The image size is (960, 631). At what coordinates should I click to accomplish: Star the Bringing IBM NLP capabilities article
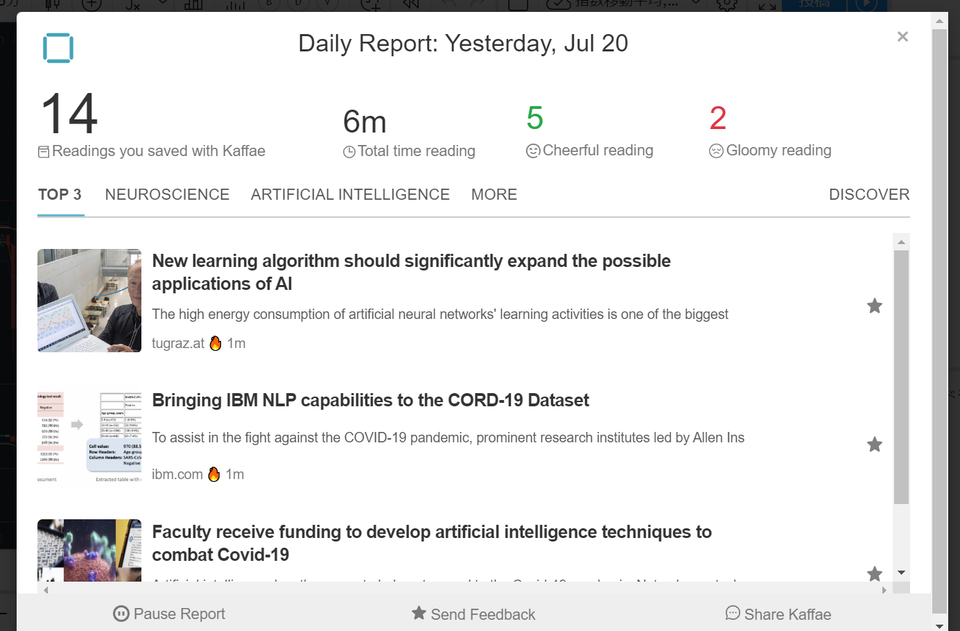tap(874, 444)
